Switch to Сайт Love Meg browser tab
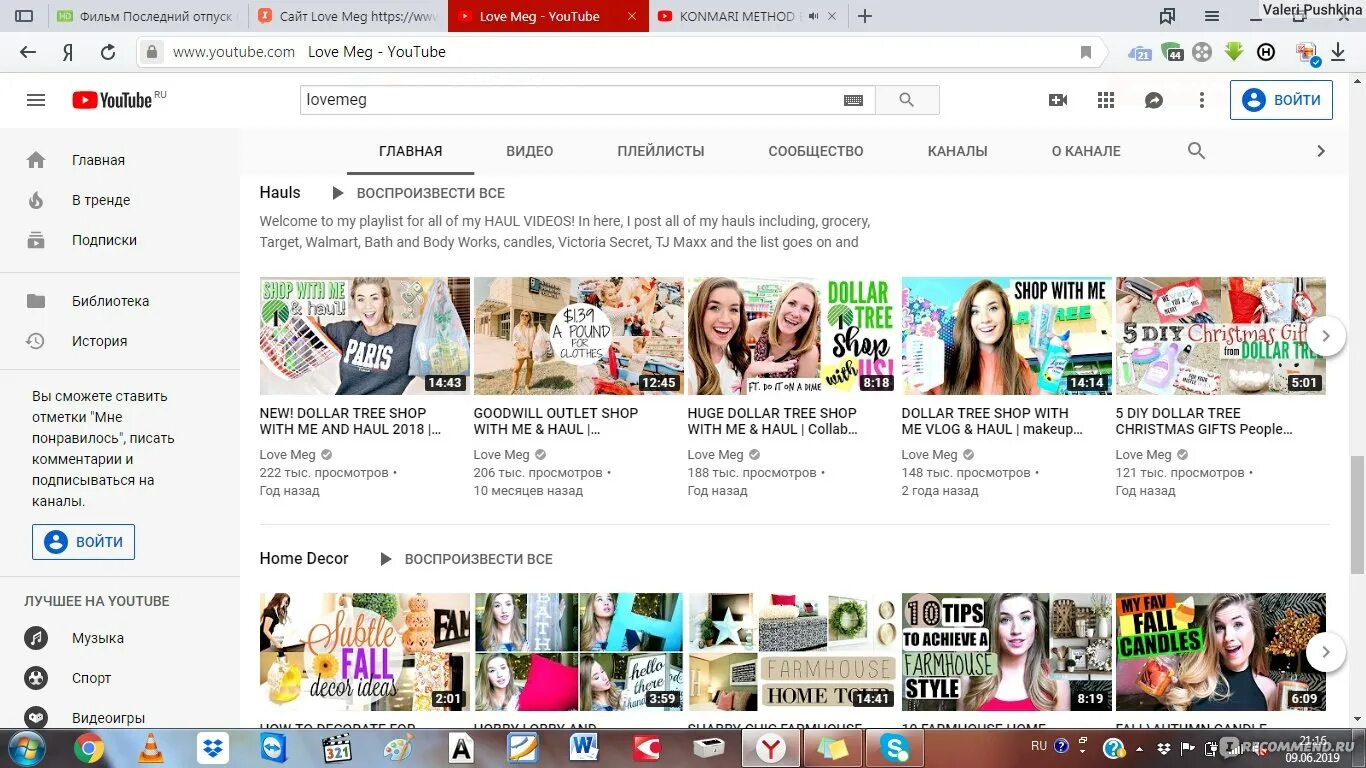 [x=347, y=16]
